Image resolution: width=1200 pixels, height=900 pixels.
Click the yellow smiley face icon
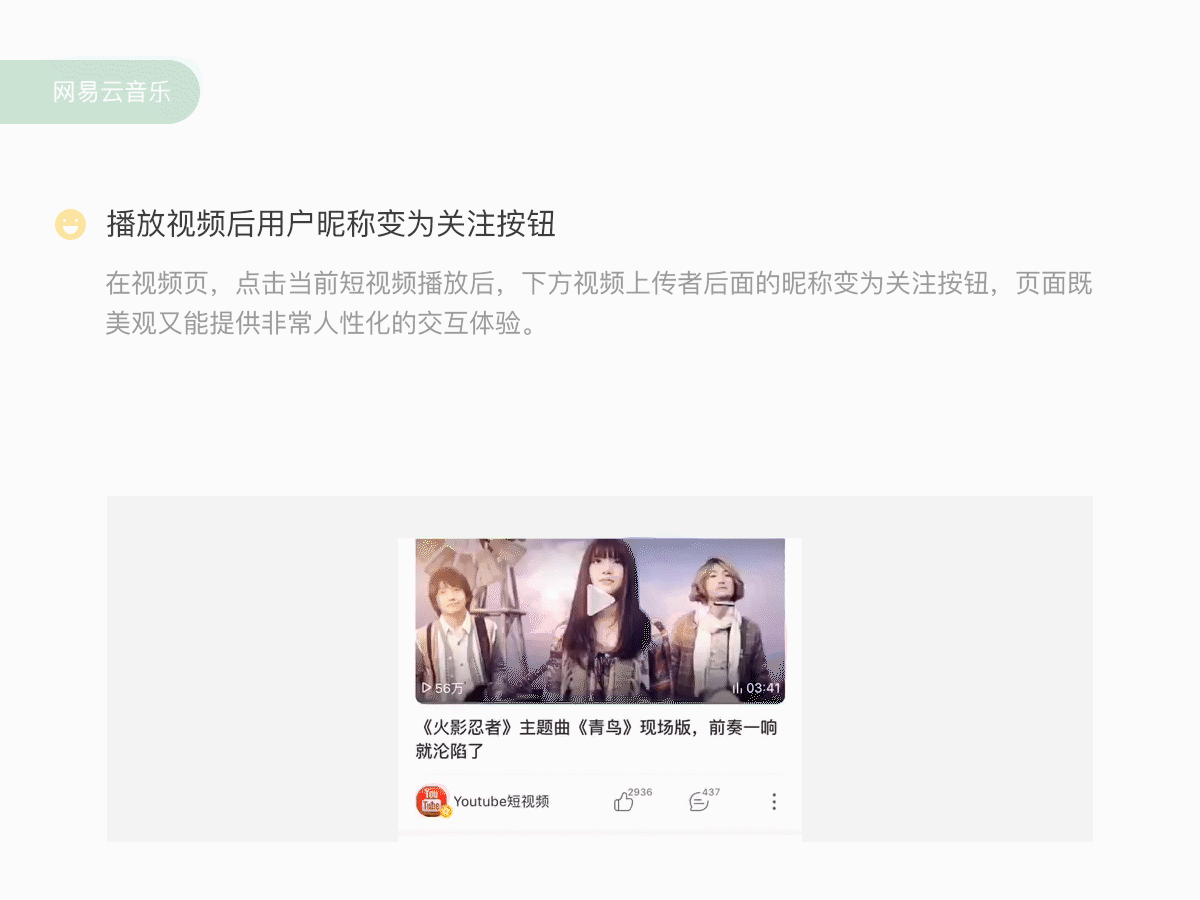coord(70,225)
